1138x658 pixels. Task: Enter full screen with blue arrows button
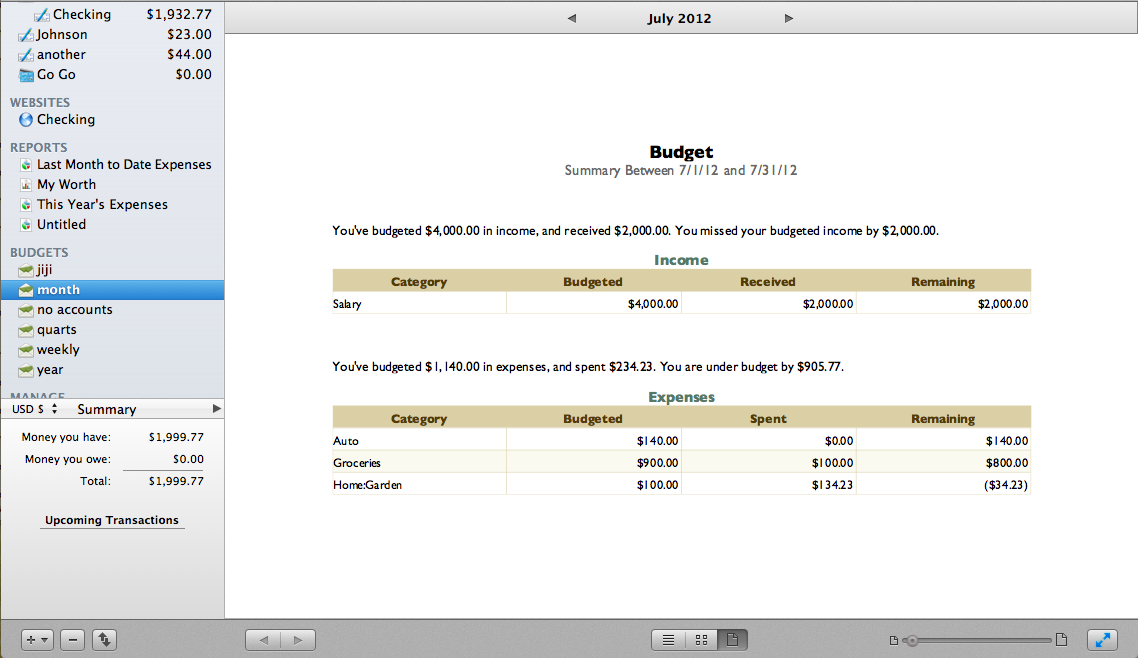click(1101, 640)
